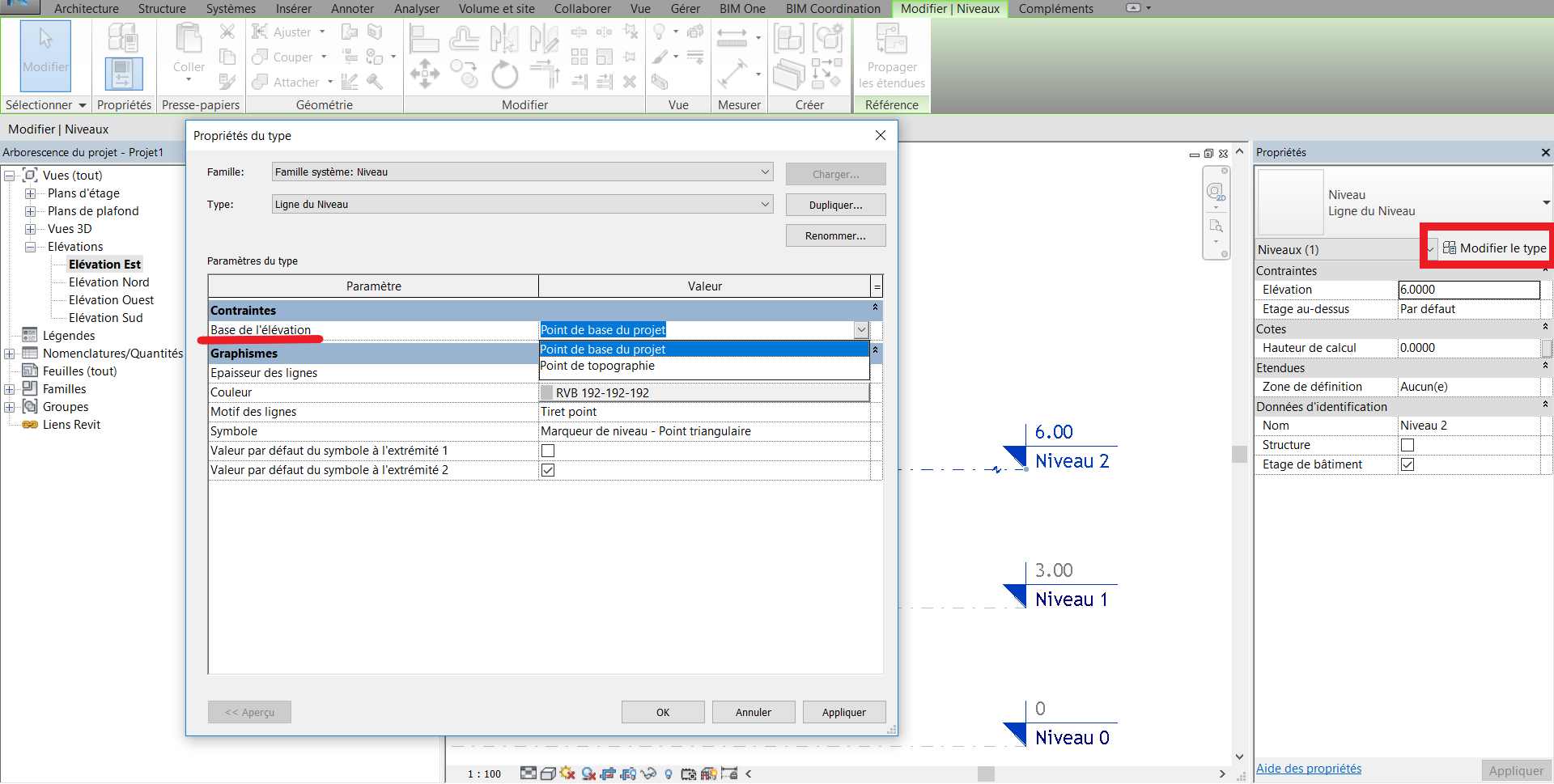The height and width of the screenshot is (784, 1554).
Task: Click the Propager les étendues icon
Action: click(891, 40)
